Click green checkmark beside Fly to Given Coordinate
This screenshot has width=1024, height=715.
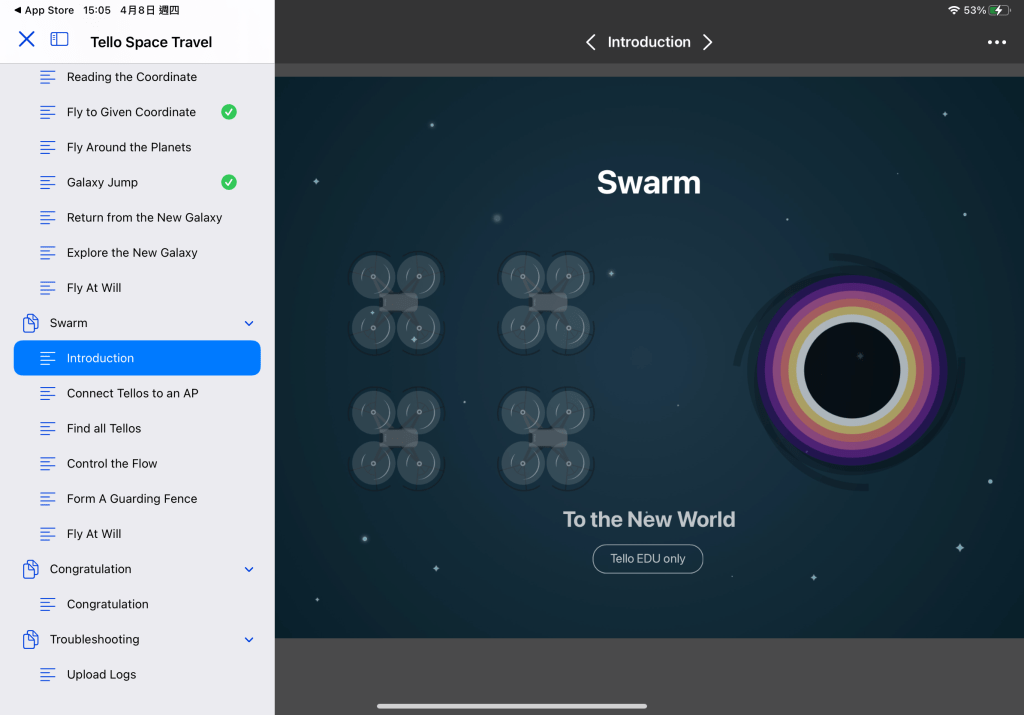tap(229, 112)
